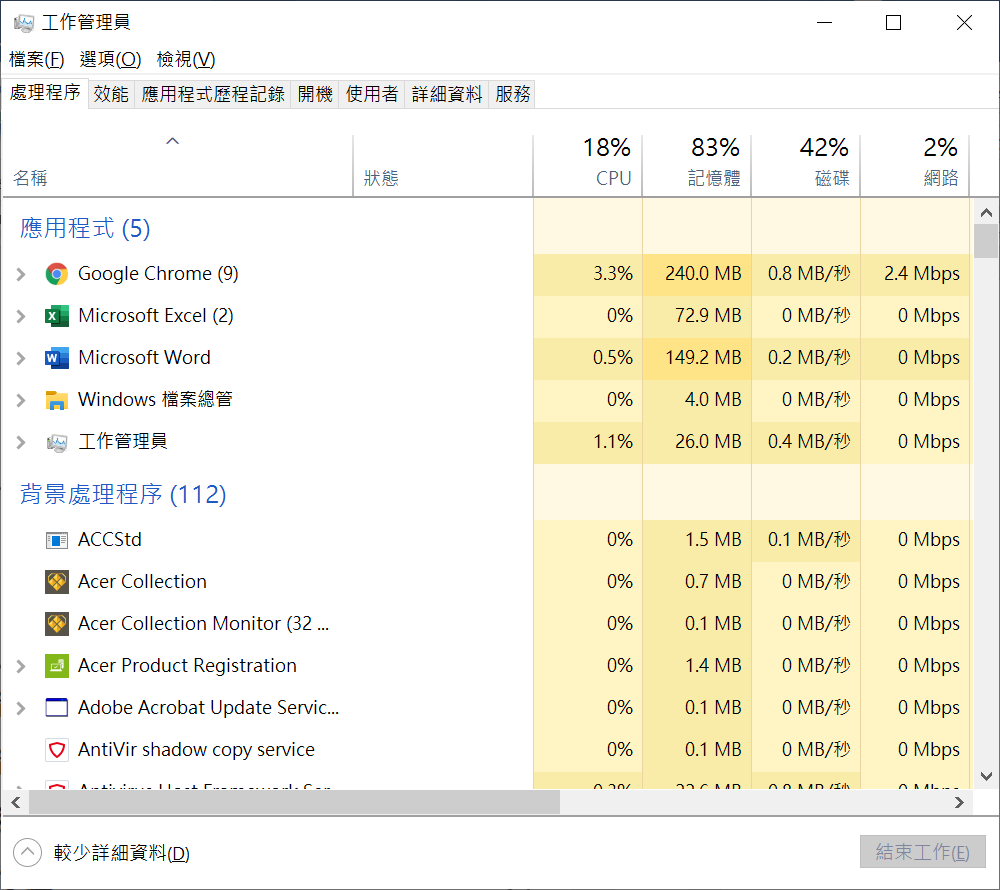Click the horizontal scrollbar right arrow
This screenshot has height=890, width=1000.
pyautogui.click(x=959, y=803)
